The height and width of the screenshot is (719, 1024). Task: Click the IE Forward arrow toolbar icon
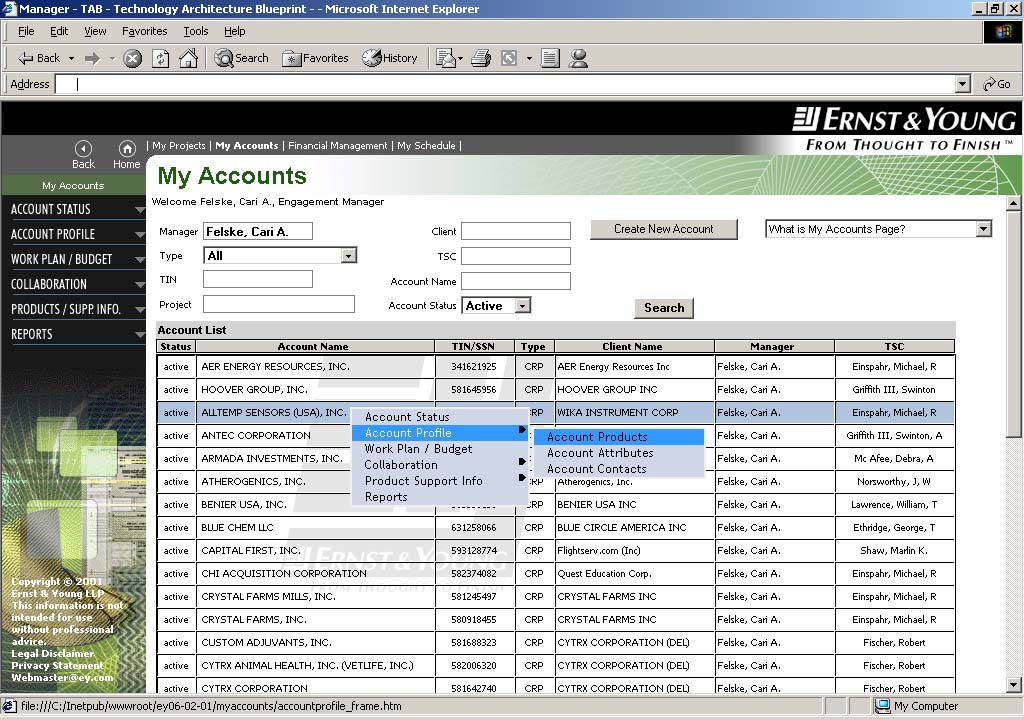click(x=93, y=59)
